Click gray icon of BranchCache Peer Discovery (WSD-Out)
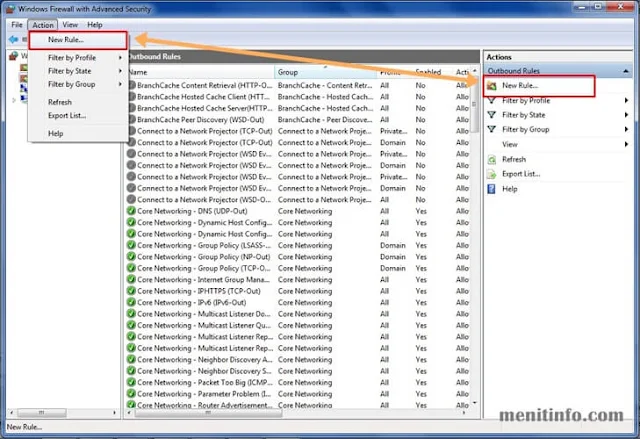 pos(132,120)
